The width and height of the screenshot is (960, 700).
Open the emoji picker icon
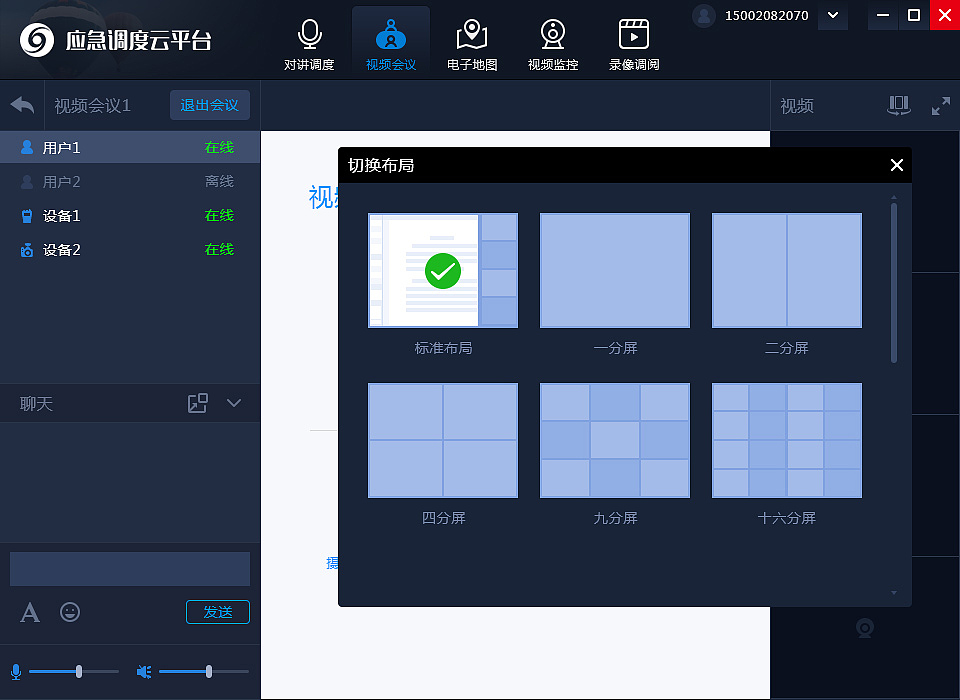[70, 612]
